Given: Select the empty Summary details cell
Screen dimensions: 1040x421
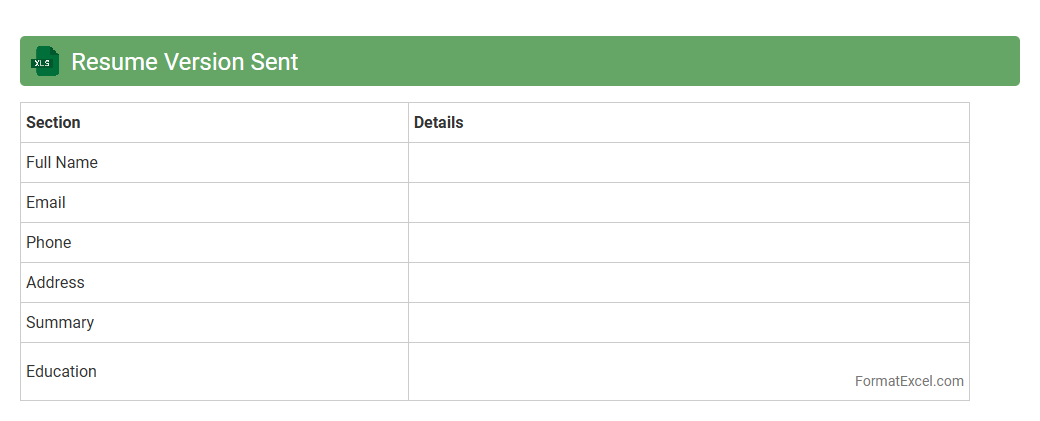Looking at the screenshot, I should (x=688, y=323).
